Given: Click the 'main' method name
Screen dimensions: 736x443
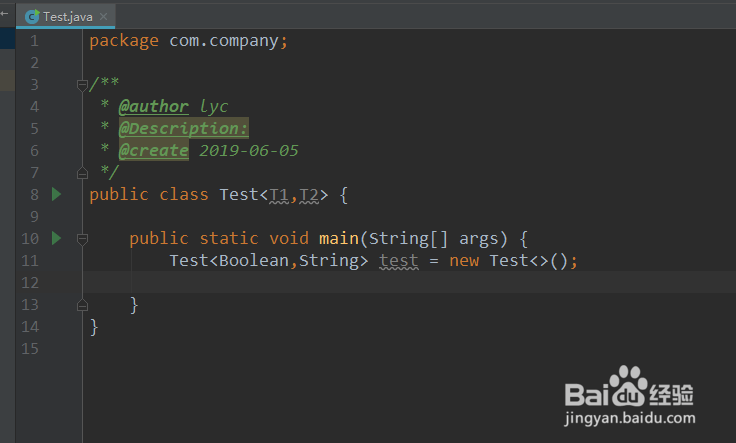Looking at the screenshot, I should [339, 238].
